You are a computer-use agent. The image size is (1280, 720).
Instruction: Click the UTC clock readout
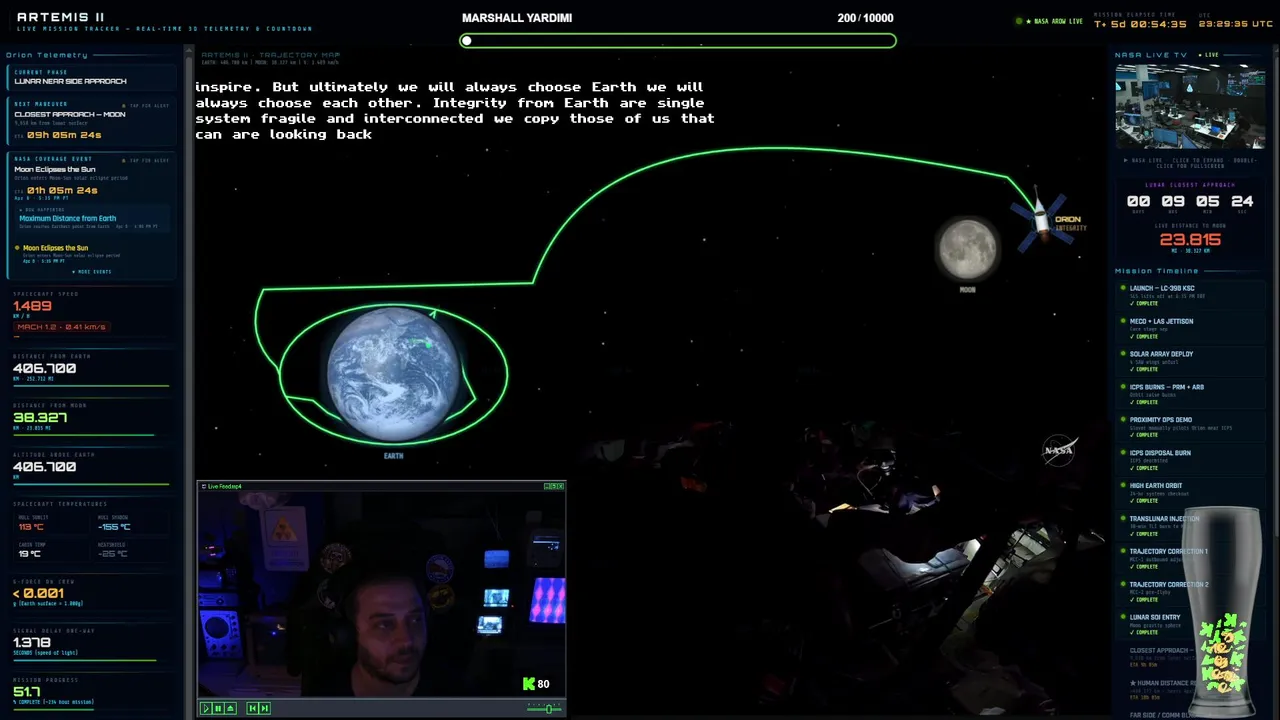1235,24
